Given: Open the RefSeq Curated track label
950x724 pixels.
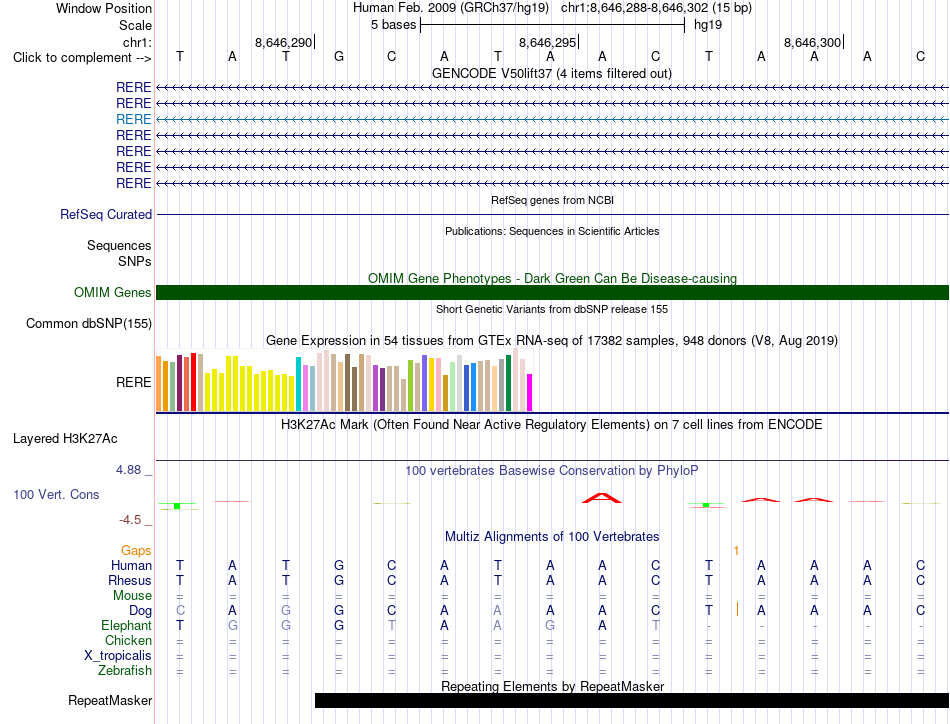Looking at the screenshot, I should tap(106, 214).
